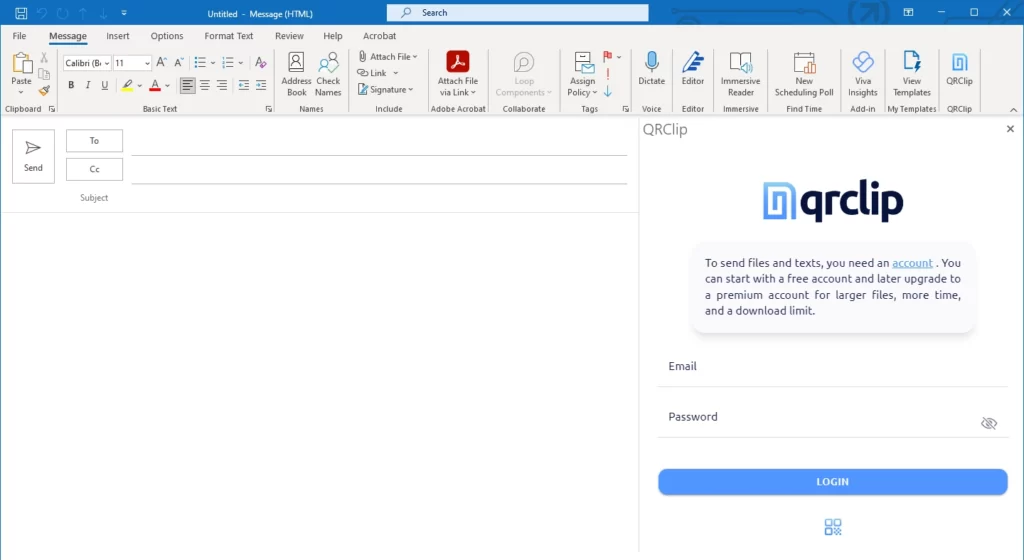Open Viva Insights add-in
This screenshot has width=1024, height=560.
(863, 74)
